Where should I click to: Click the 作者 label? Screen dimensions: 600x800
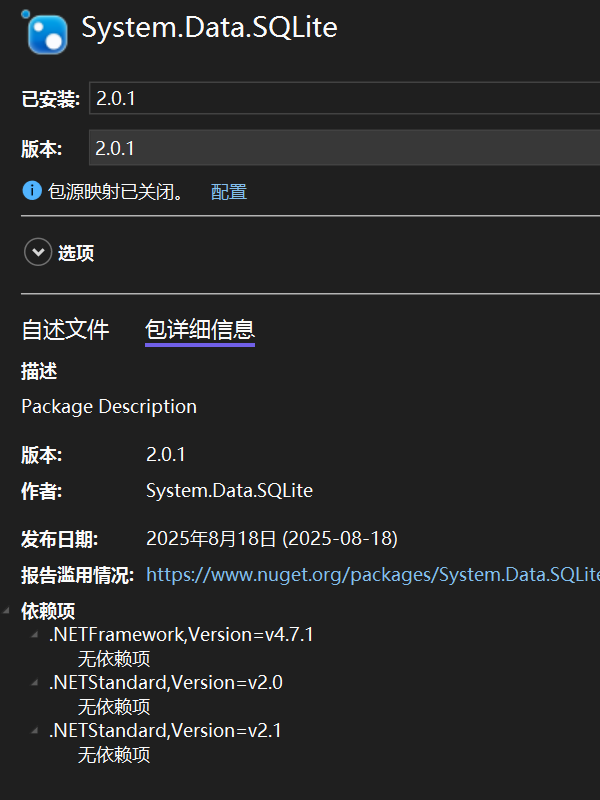41,491
